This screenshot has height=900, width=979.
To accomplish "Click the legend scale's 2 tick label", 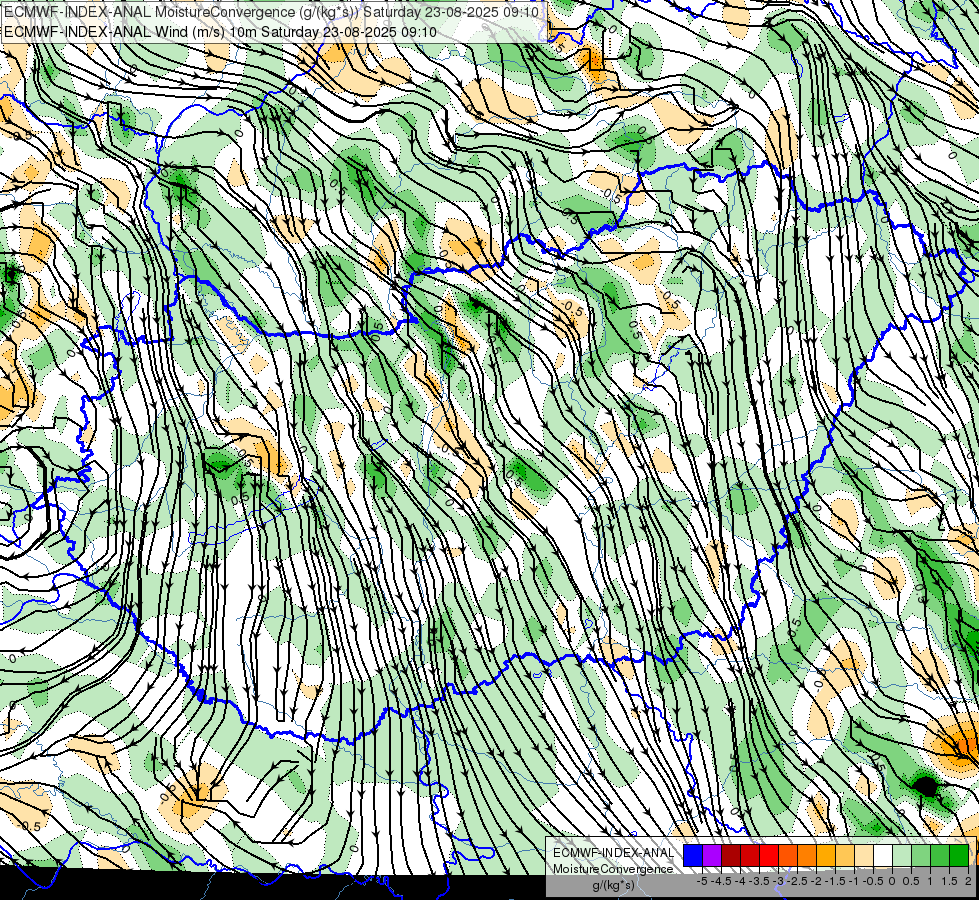I will (x=968, y=881).
